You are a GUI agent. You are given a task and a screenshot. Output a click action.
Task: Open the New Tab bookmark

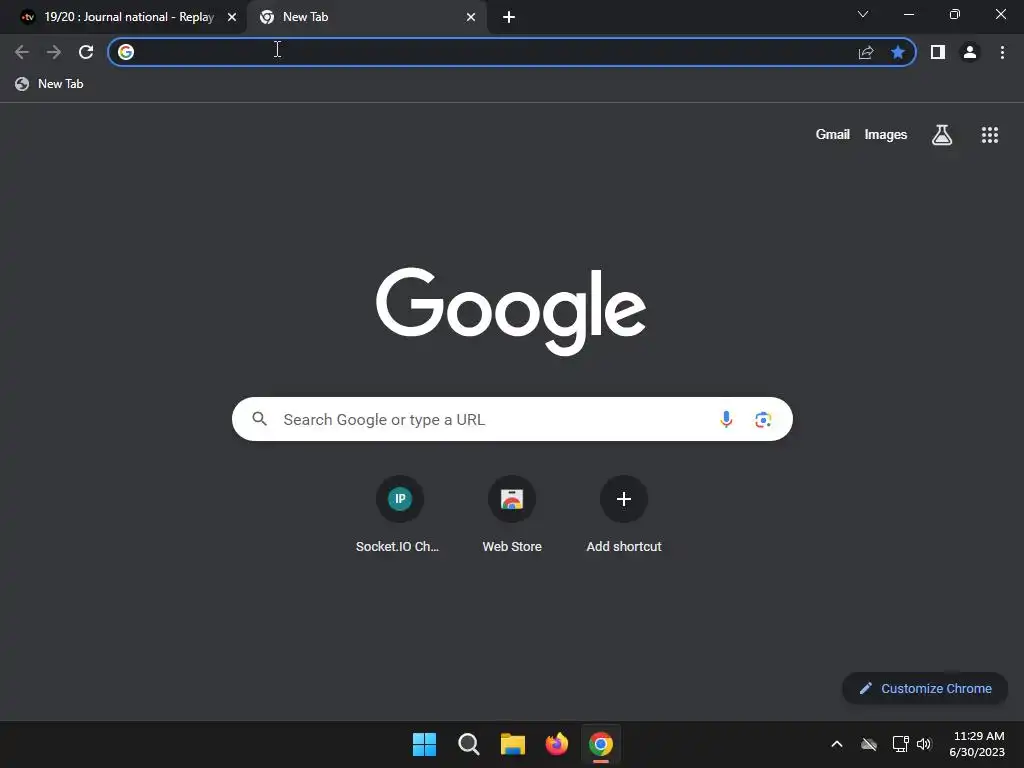50,84
